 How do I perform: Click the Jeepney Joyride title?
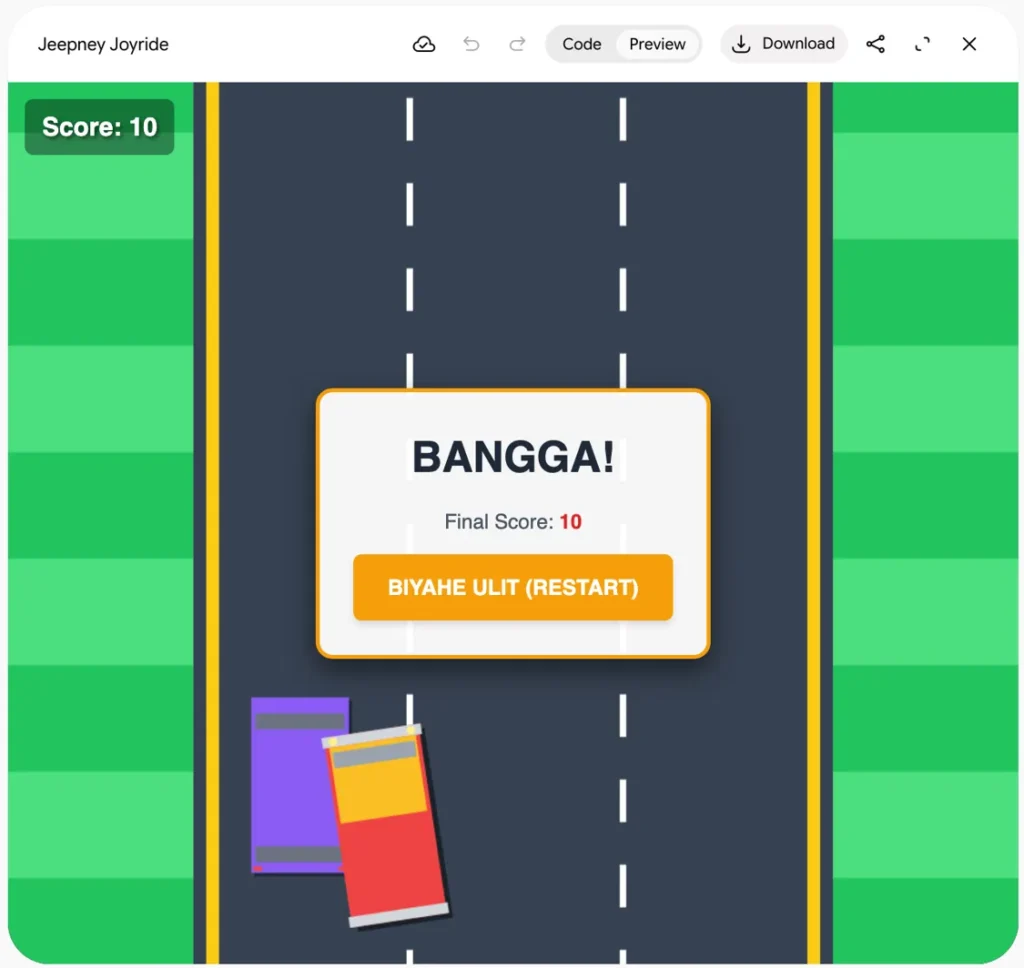[x=103, y=44]
